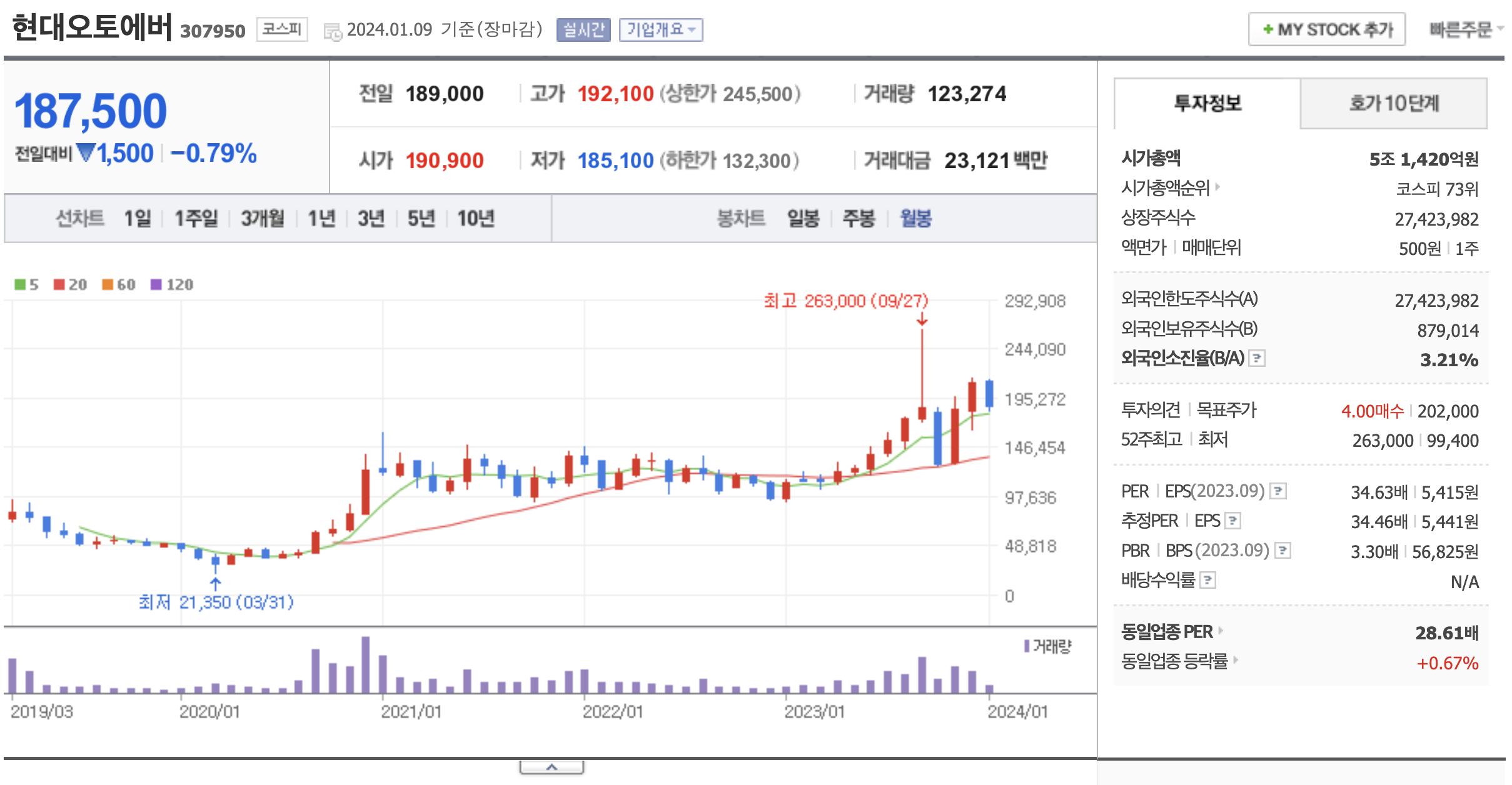The image size is (1512, 785).
Task: Switch to the 호가10단계 tab
Action: click(1393, 103)
